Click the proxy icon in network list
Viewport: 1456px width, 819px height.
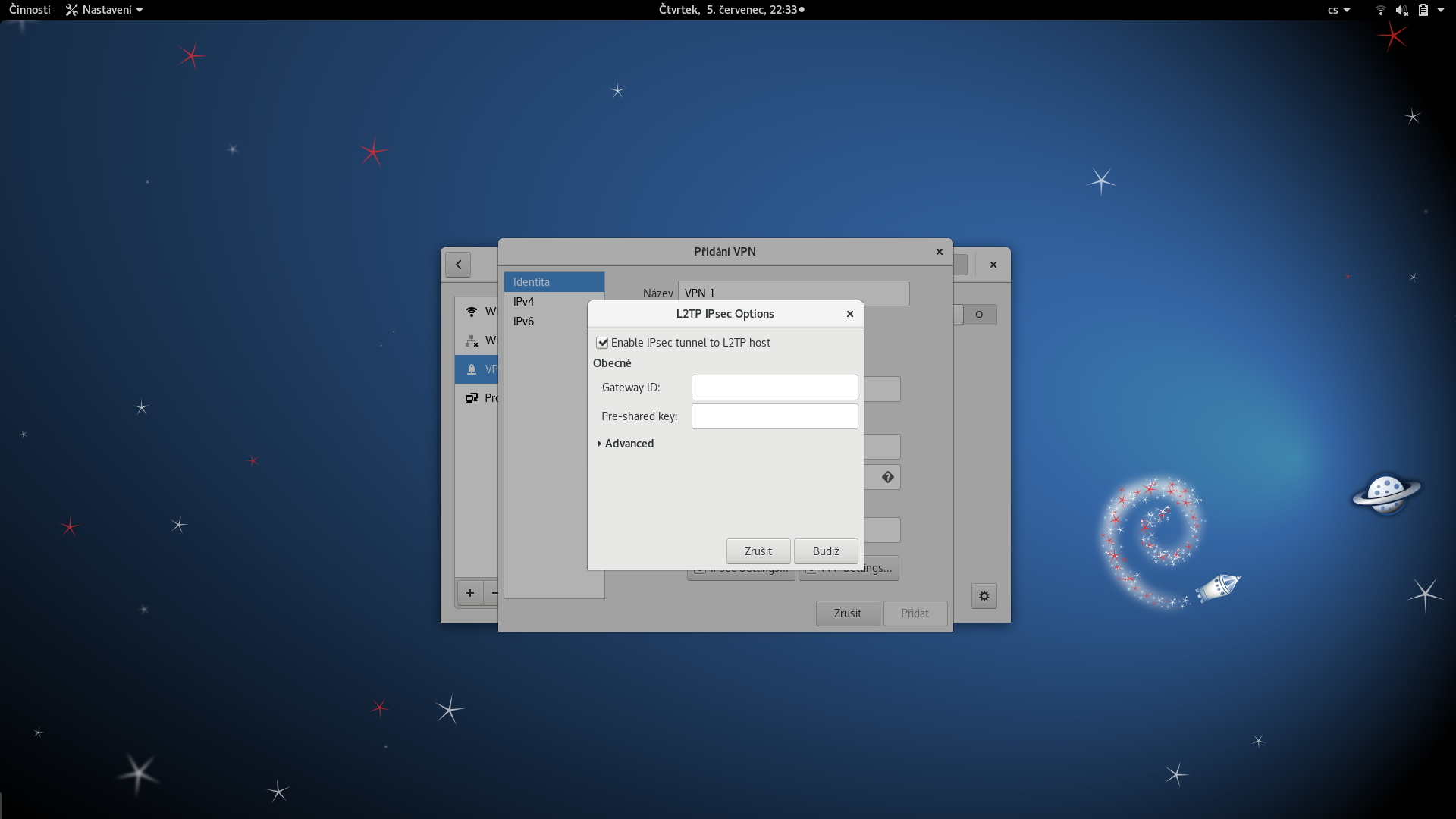472,398
